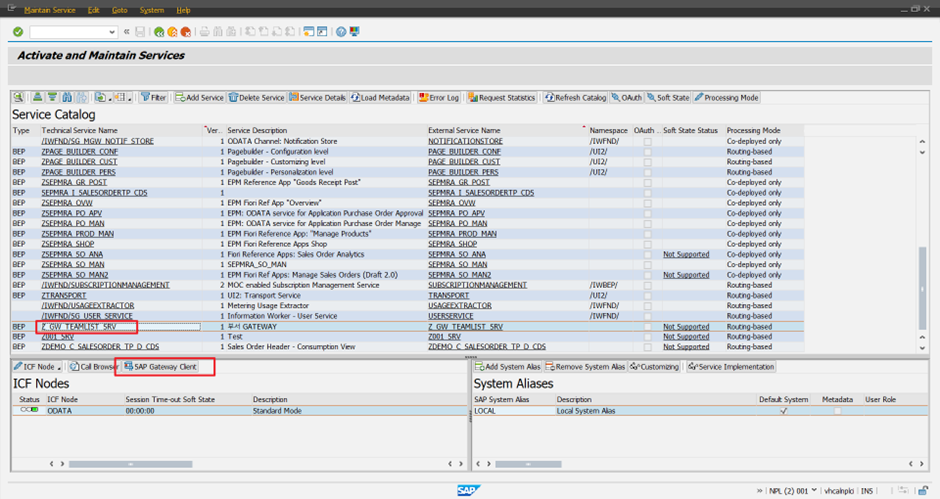Screen dimensions: 940x499
Task: Click the green Back icon
Action: (x=159, y=32)
